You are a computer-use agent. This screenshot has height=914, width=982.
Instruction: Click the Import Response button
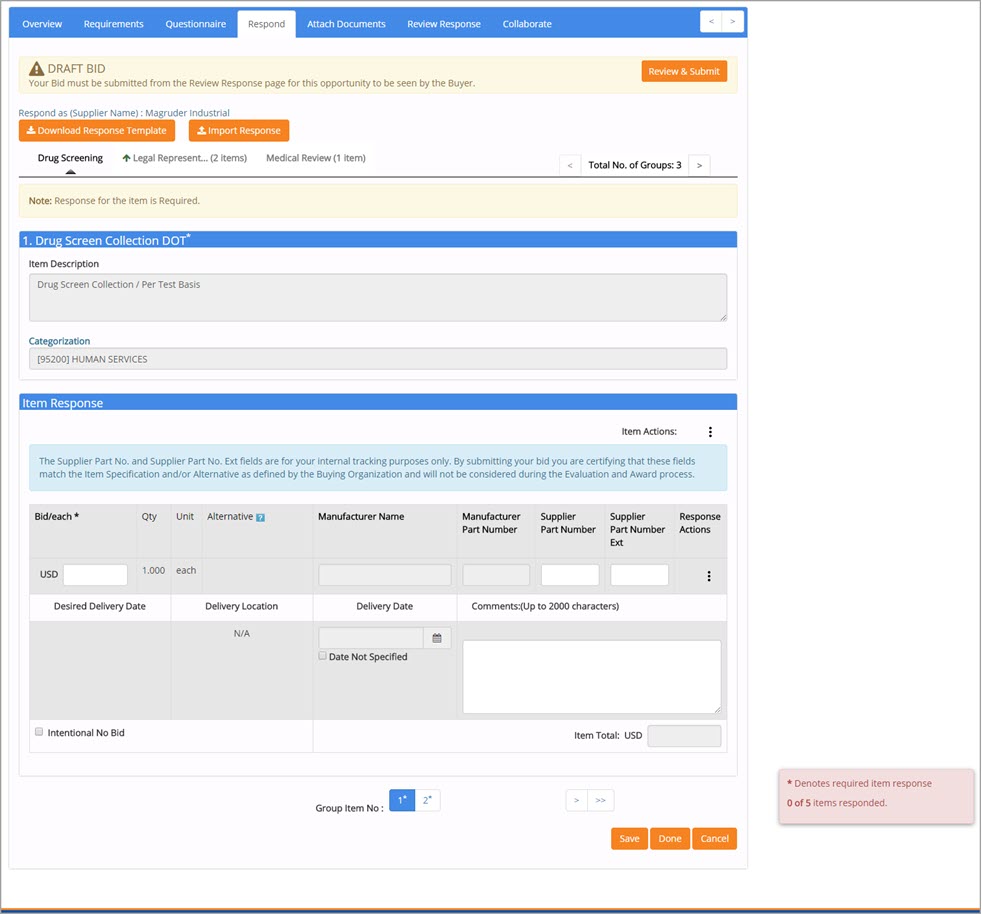click(239, 131)
